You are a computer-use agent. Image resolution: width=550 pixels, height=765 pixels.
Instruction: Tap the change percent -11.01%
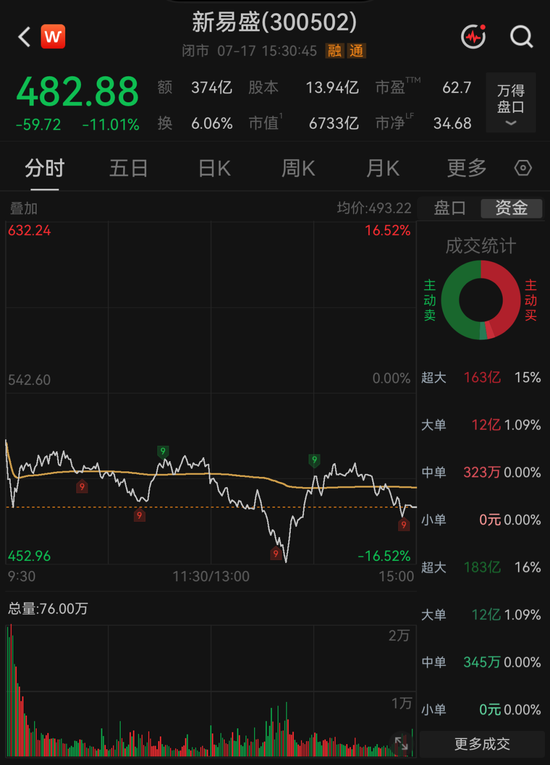click(111, 125)
